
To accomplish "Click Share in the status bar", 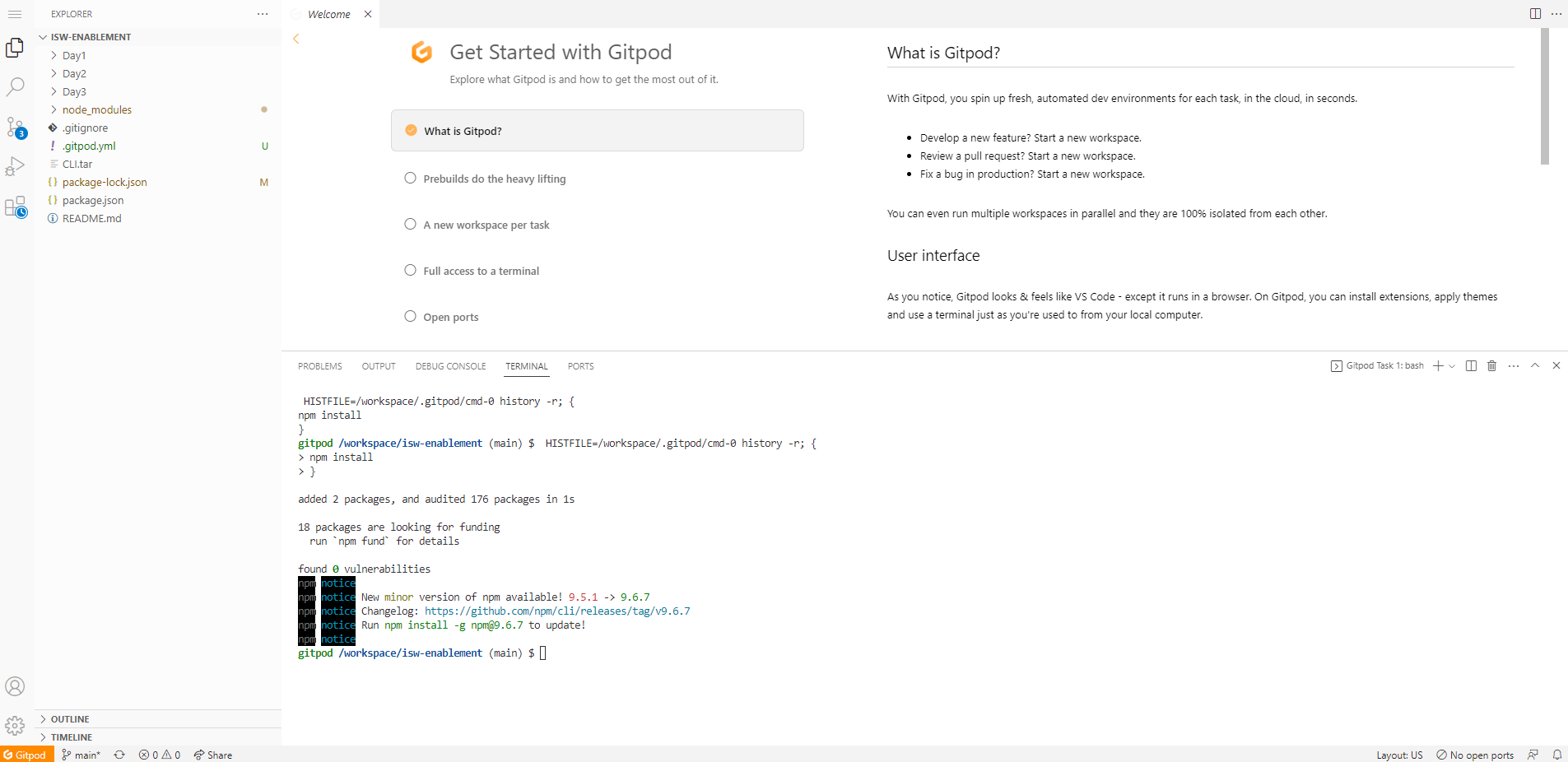I will tap(213, 755).
